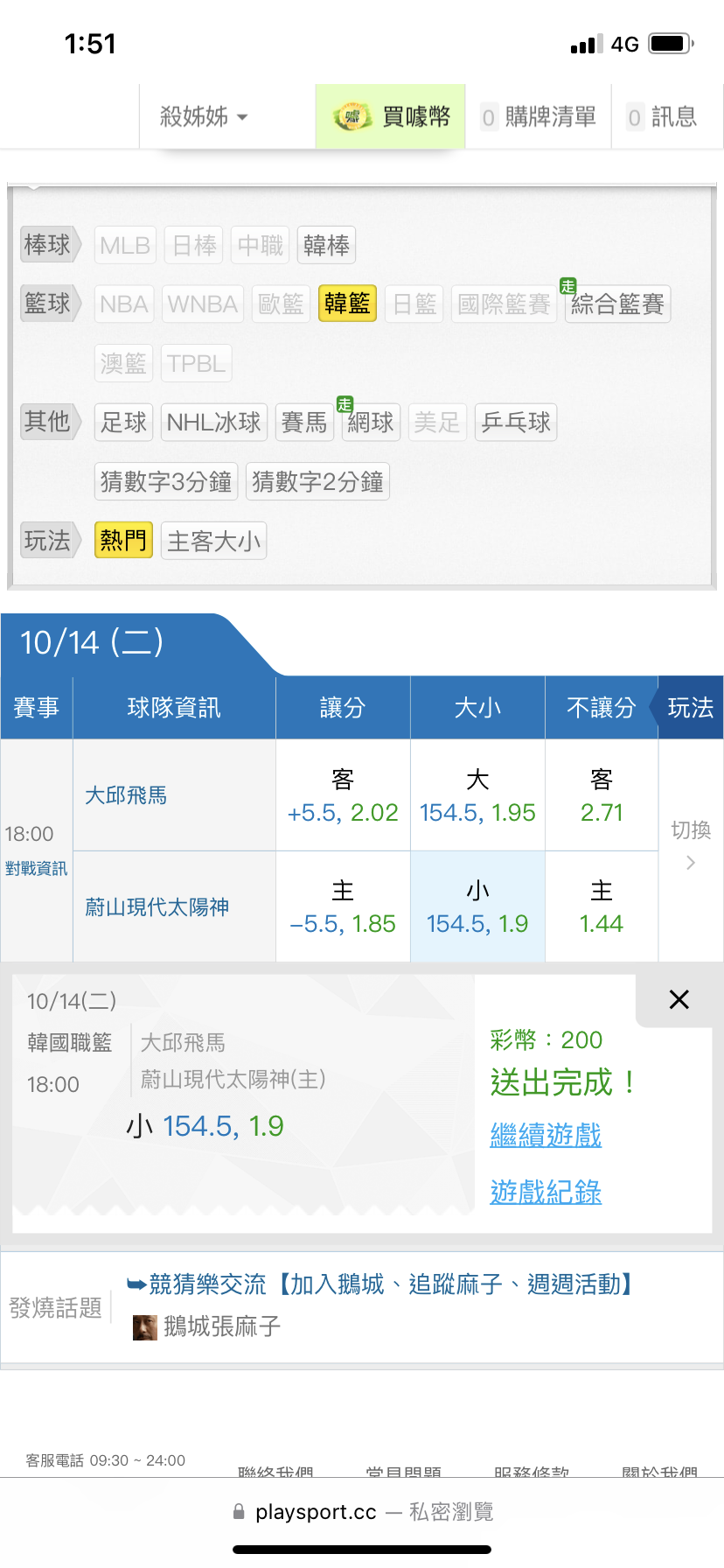Select 韓棒 baseball league

[326, 245]
